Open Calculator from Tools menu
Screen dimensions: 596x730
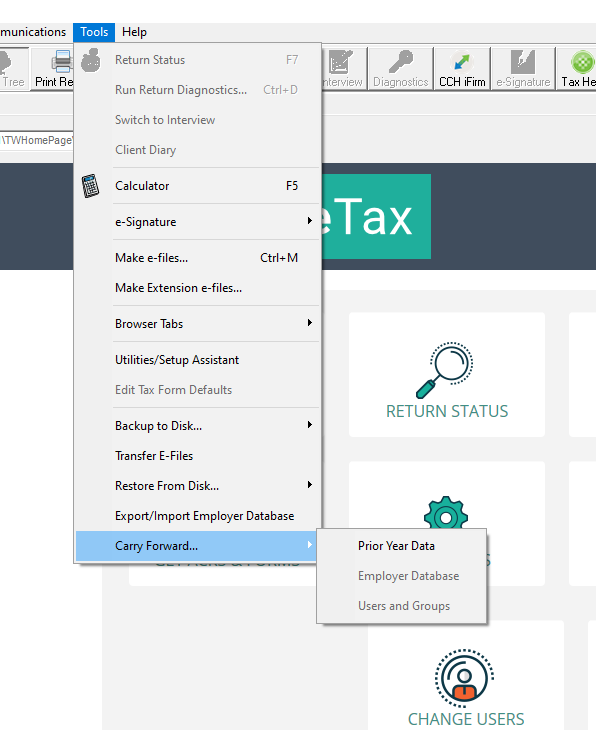click(198, 186)
